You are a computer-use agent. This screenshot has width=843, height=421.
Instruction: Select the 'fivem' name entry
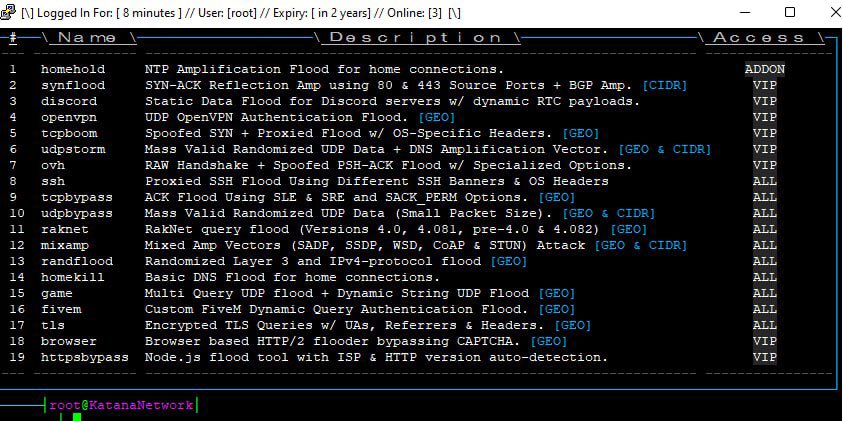point(61,309)
